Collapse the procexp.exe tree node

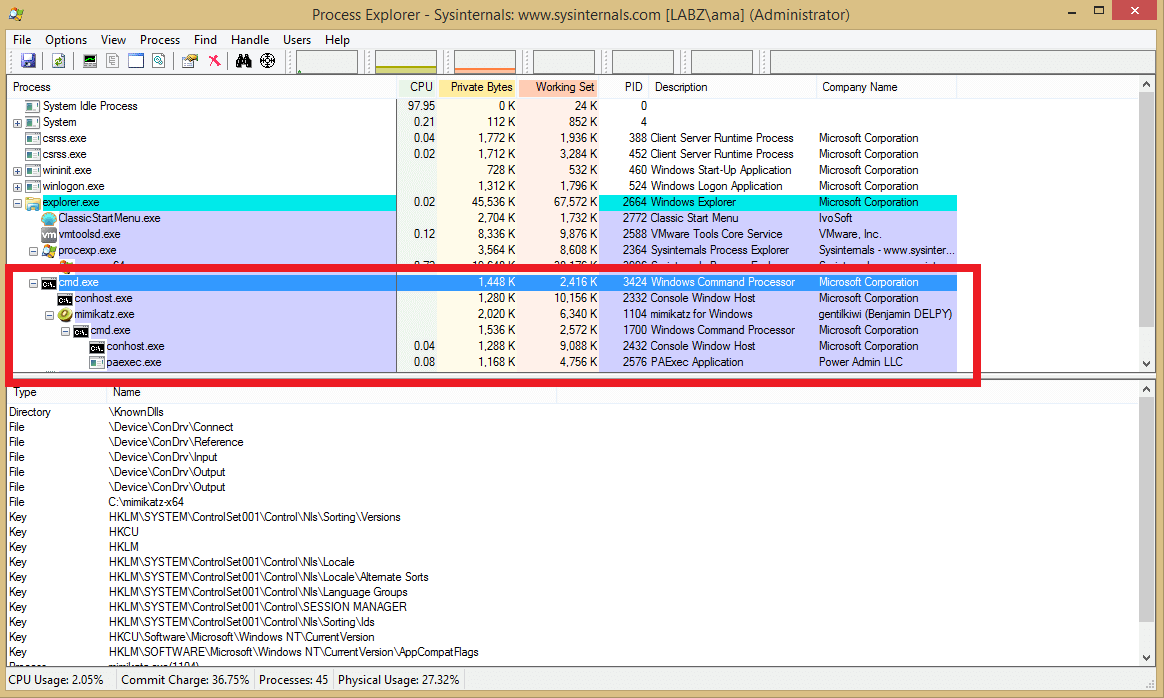coord(33,252)
